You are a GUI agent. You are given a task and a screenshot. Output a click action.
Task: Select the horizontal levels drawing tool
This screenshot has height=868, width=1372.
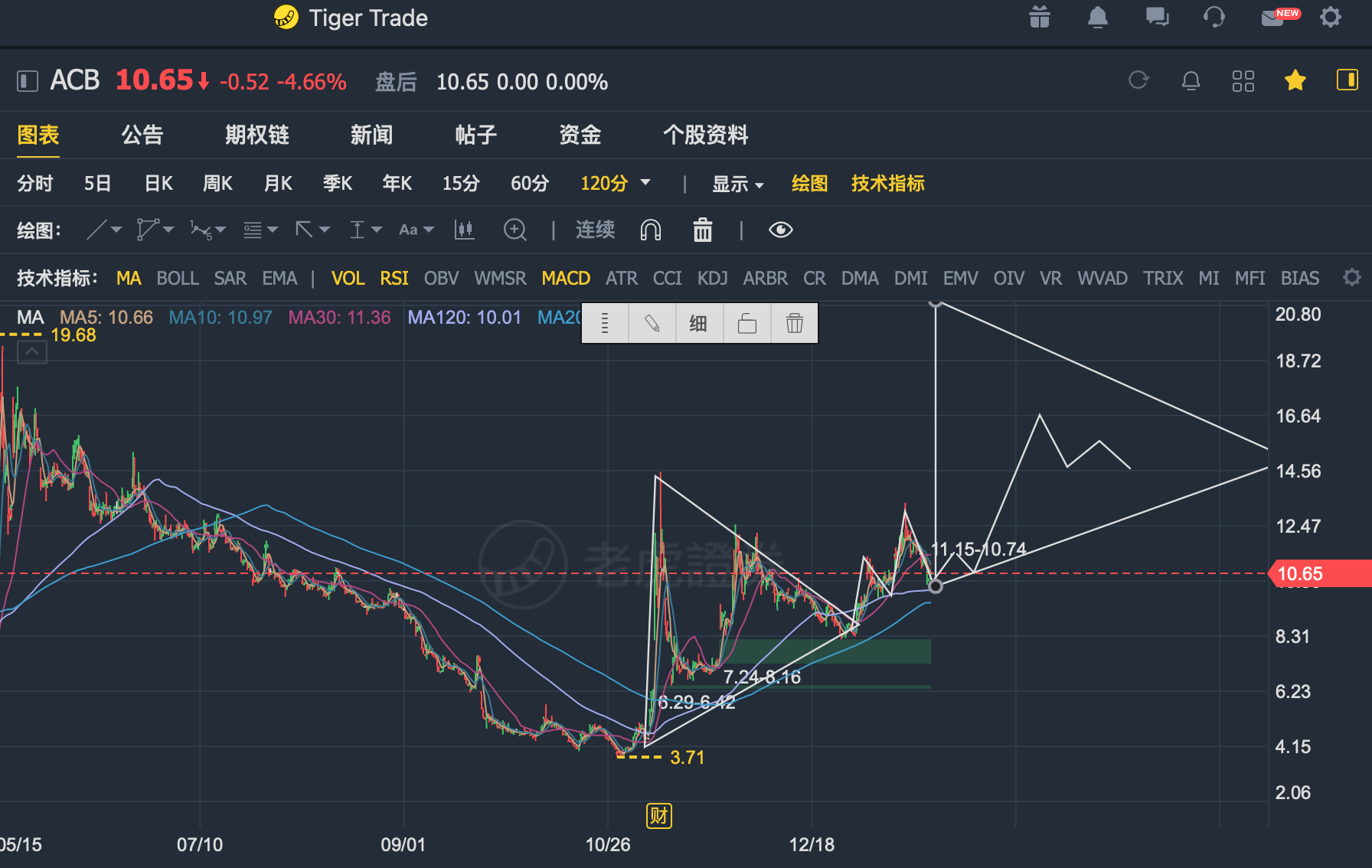coord(253,230)
